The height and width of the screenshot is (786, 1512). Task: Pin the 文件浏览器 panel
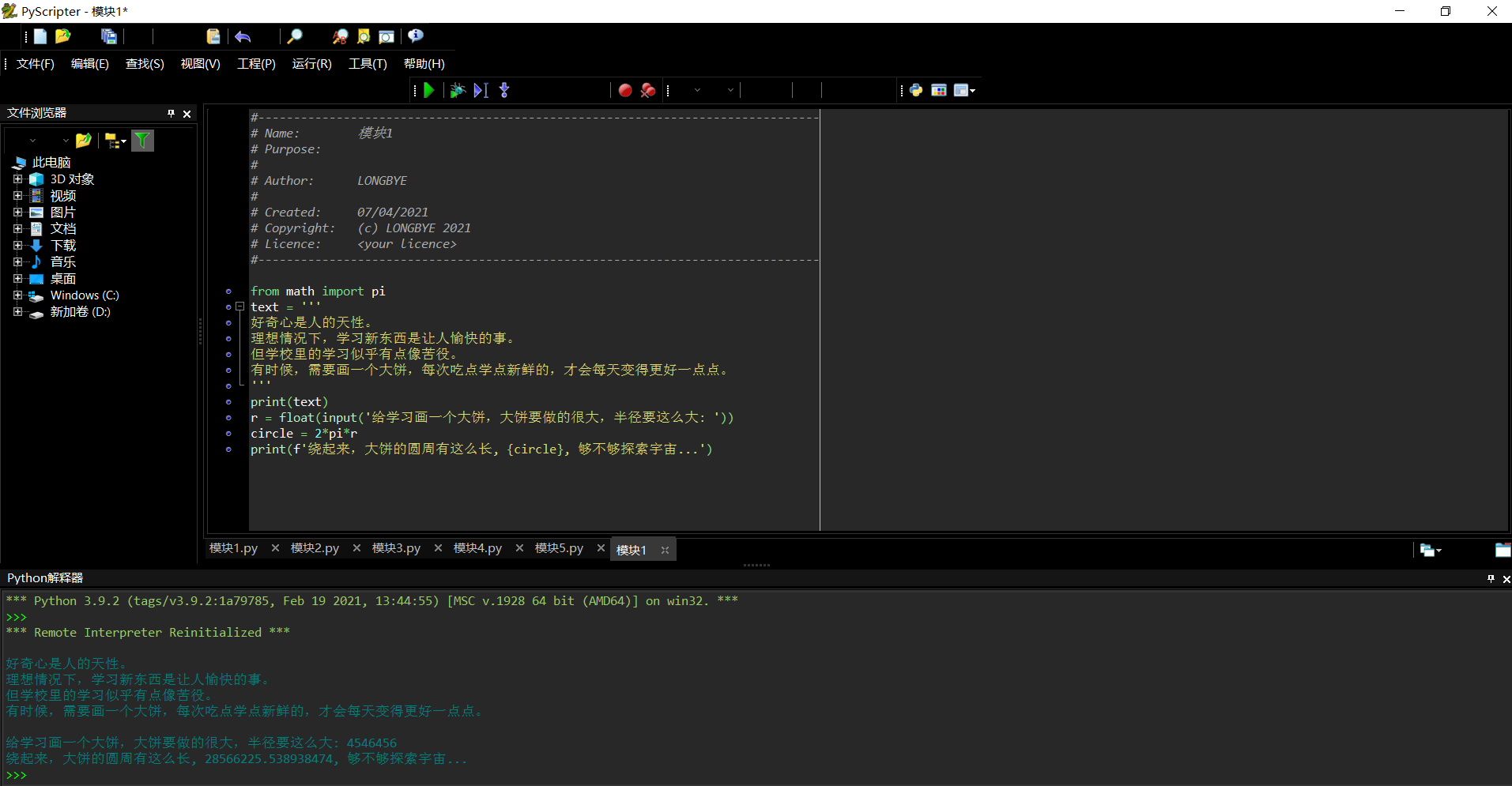click(171, 114)
